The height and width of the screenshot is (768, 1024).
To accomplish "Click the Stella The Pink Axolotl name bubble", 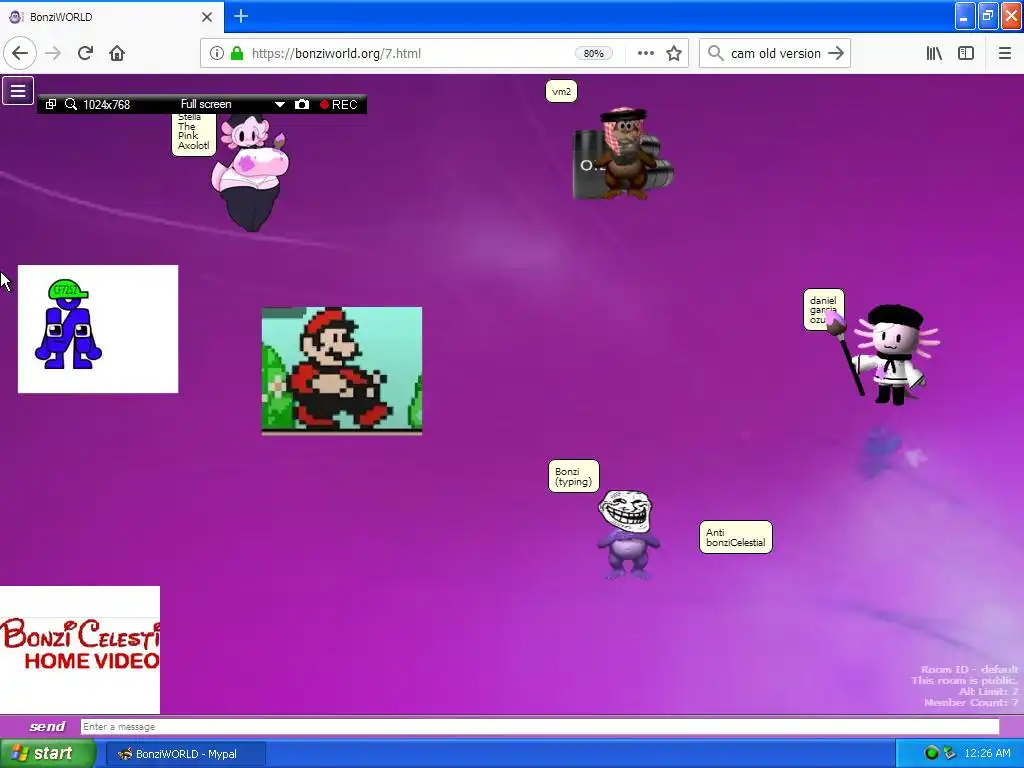I will pos(194,133).
